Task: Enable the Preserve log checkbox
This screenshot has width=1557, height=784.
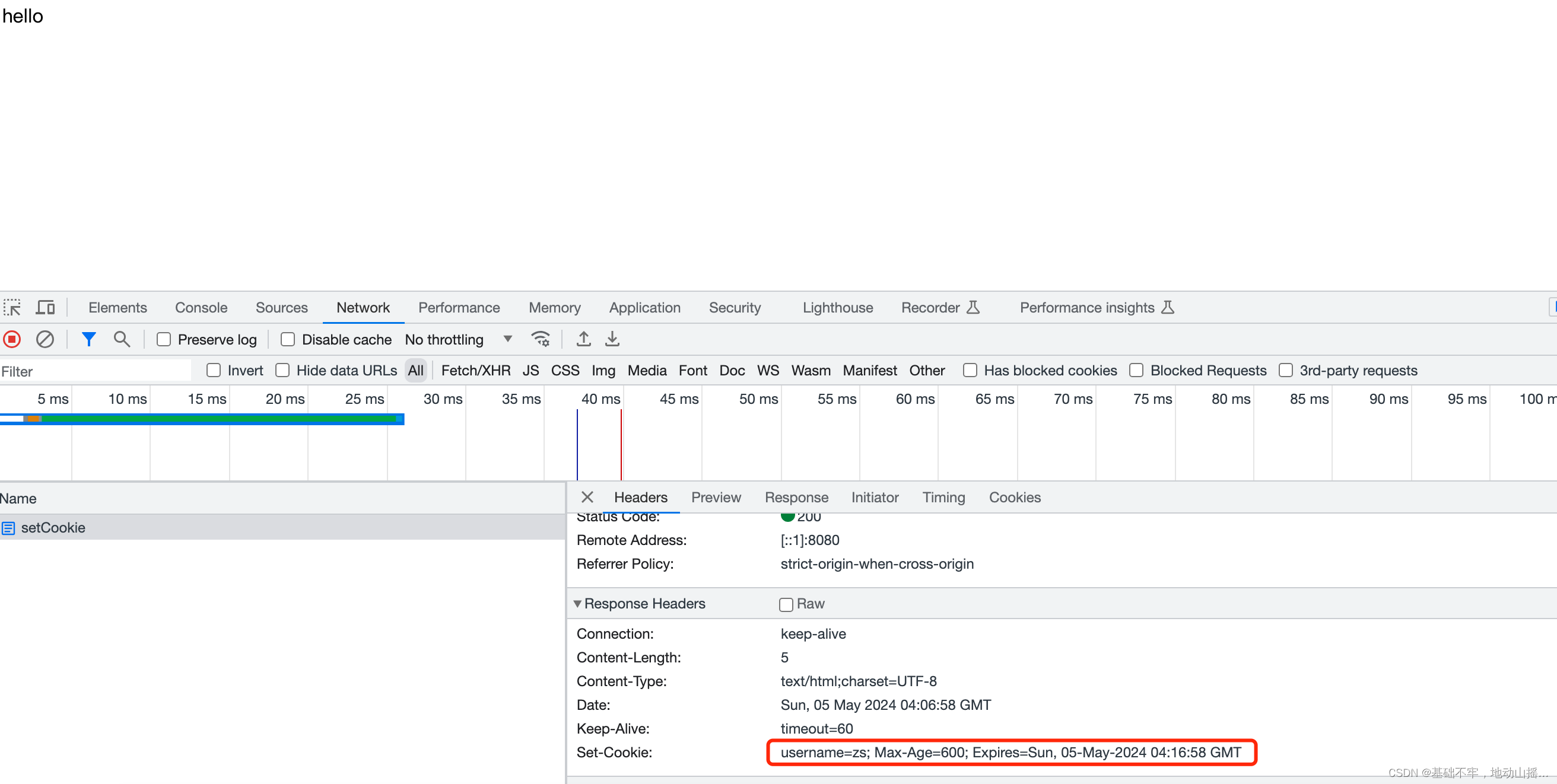Action: [164, 339]
